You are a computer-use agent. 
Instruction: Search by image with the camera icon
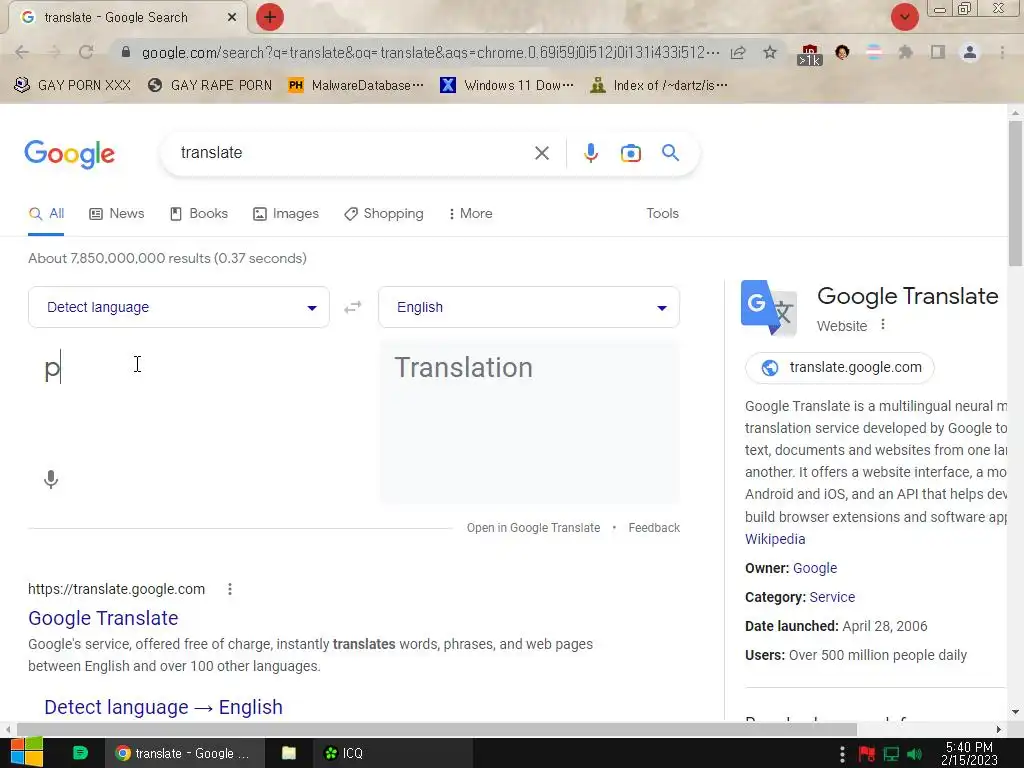tap(630, 153)
